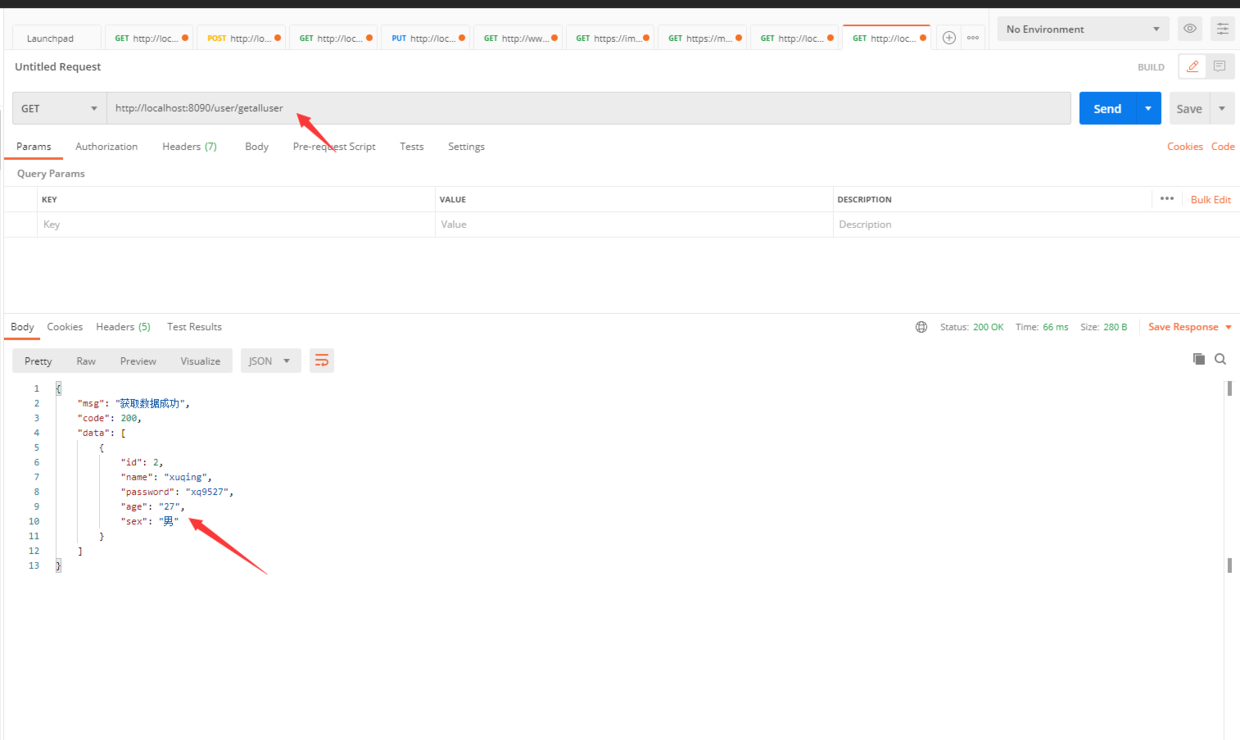Click the request URL input field
This screenshot has width=1240, height=740.
(x=589, y=108)
